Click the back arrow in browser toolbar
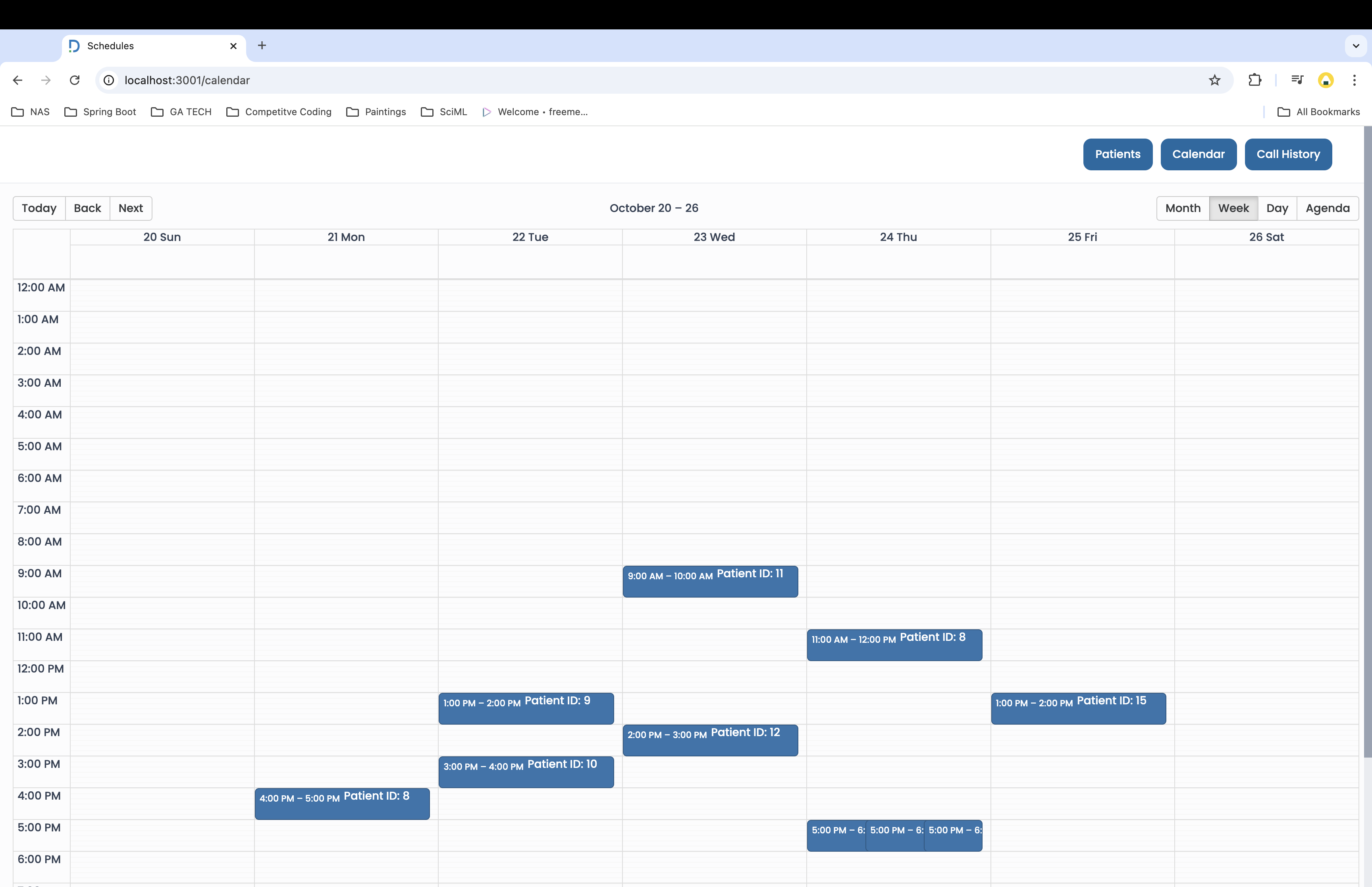This screenshot has height=887, width=1372. 18,80
